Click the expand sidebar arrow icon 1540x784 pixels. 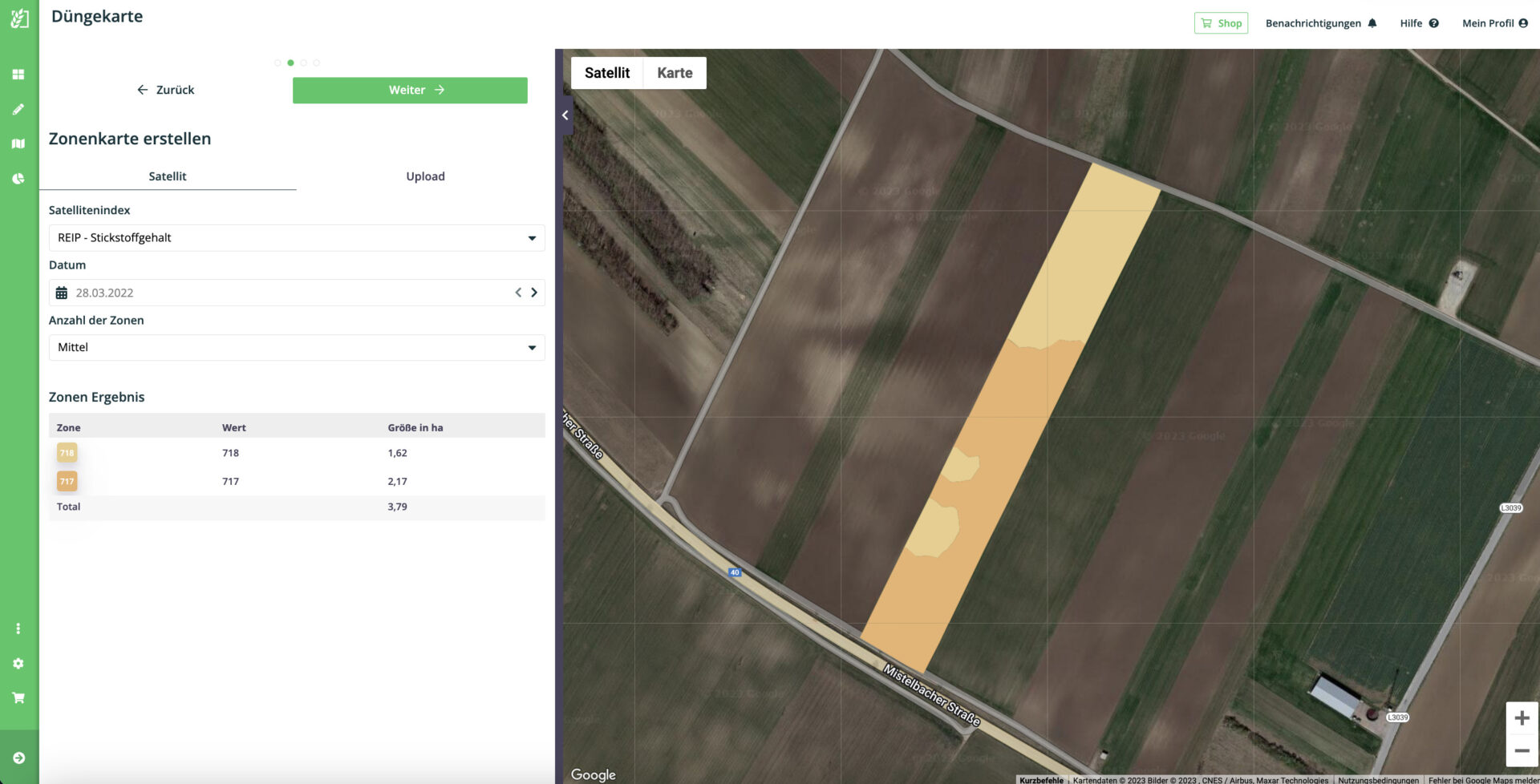coord(19,758)
